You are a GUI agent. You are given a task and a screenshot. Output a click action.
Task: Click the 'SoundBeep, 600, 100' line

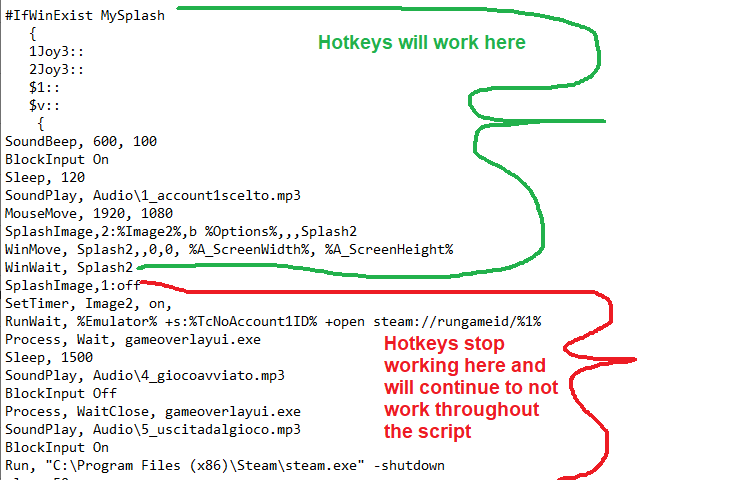(x=81, y=142)
